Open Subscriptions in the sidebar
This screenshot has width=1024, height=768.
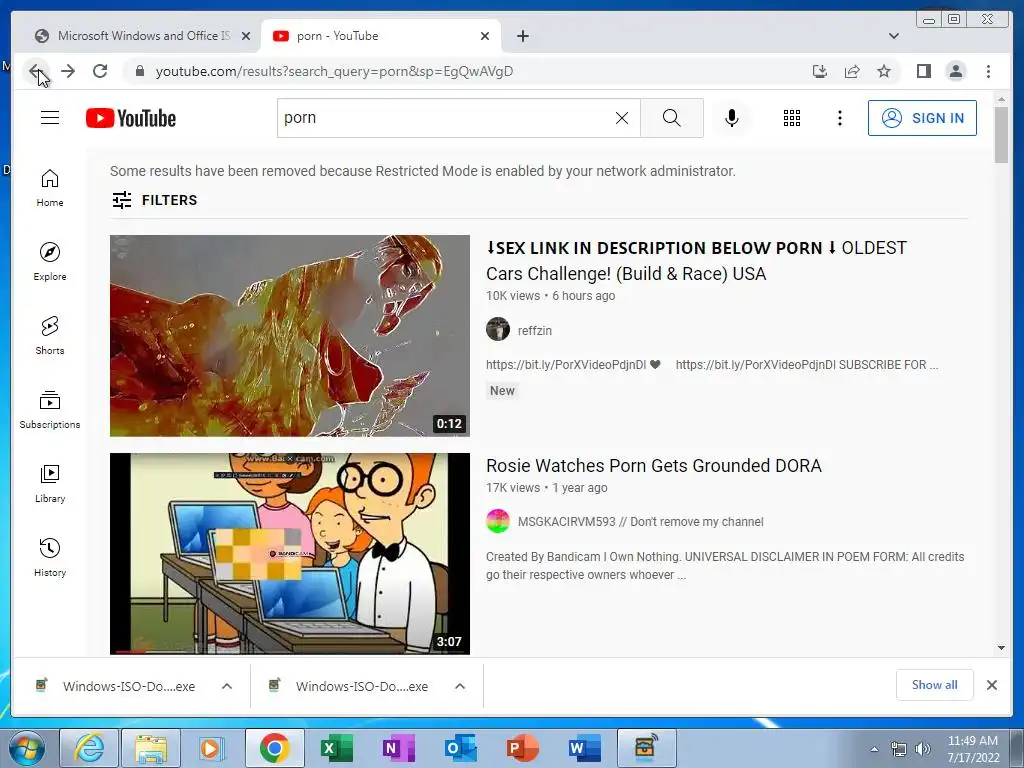coord(50,409)
